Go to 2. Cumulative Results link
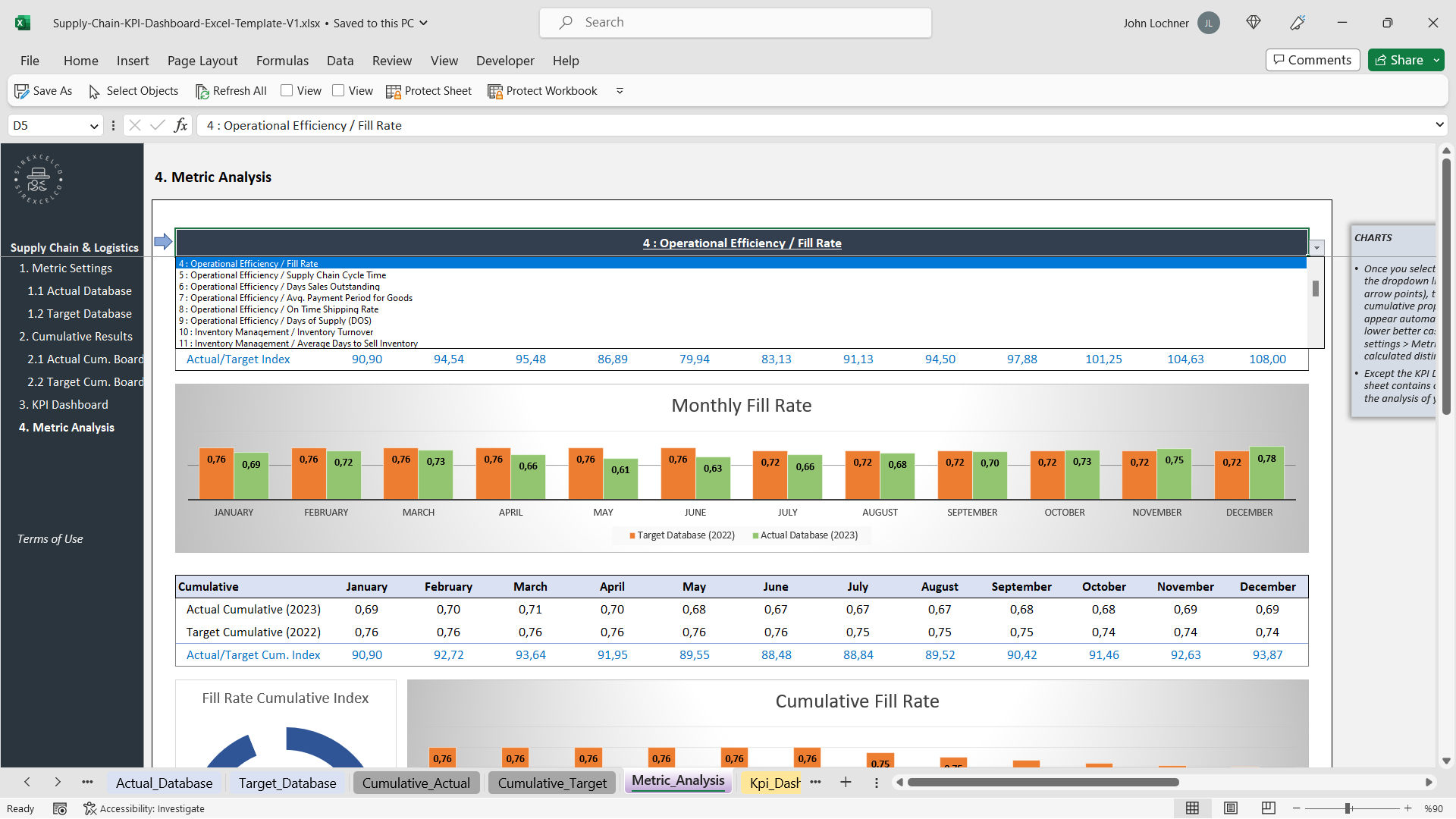This screenshot has width=1456, height=819. [x=76, y=337]
